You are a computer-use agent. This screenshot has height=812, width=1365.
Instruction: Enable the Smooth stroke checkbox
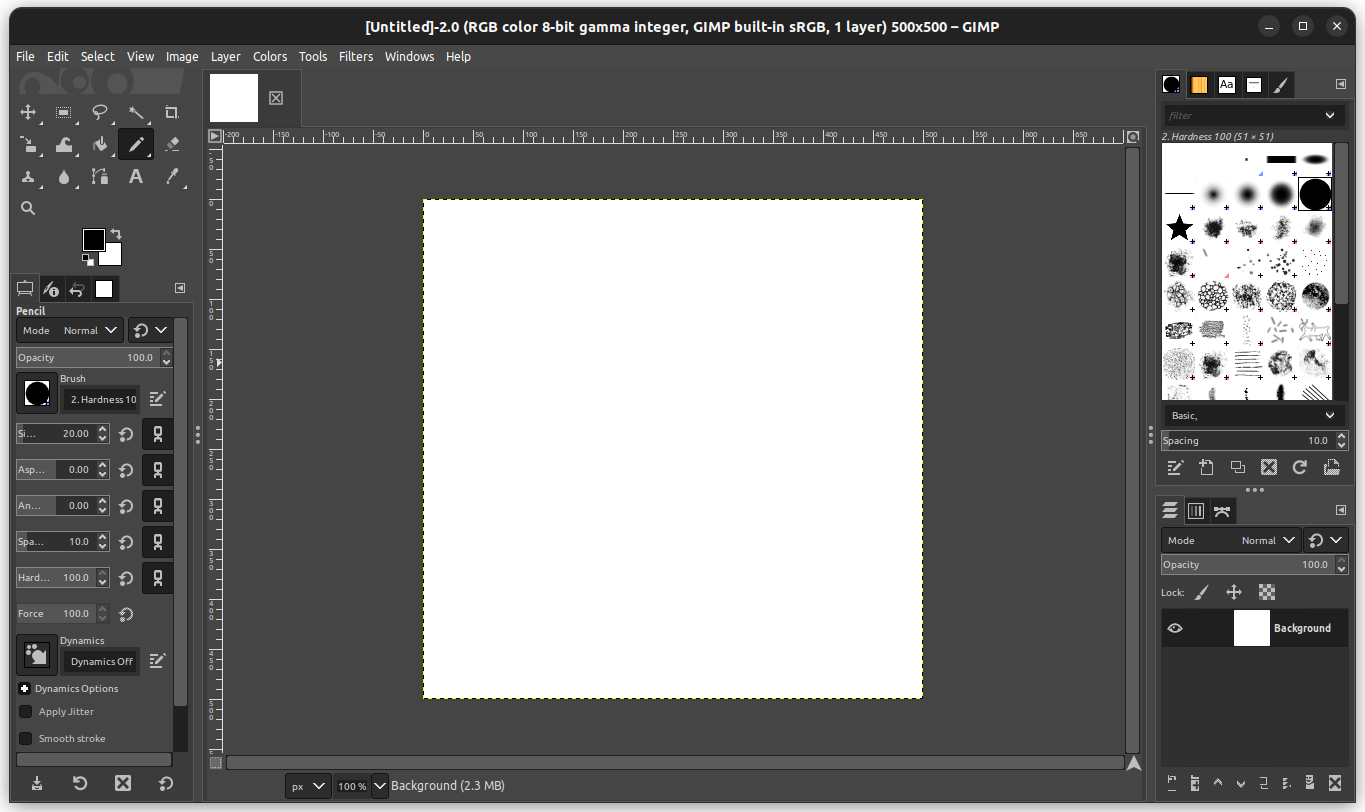[26, 739]
